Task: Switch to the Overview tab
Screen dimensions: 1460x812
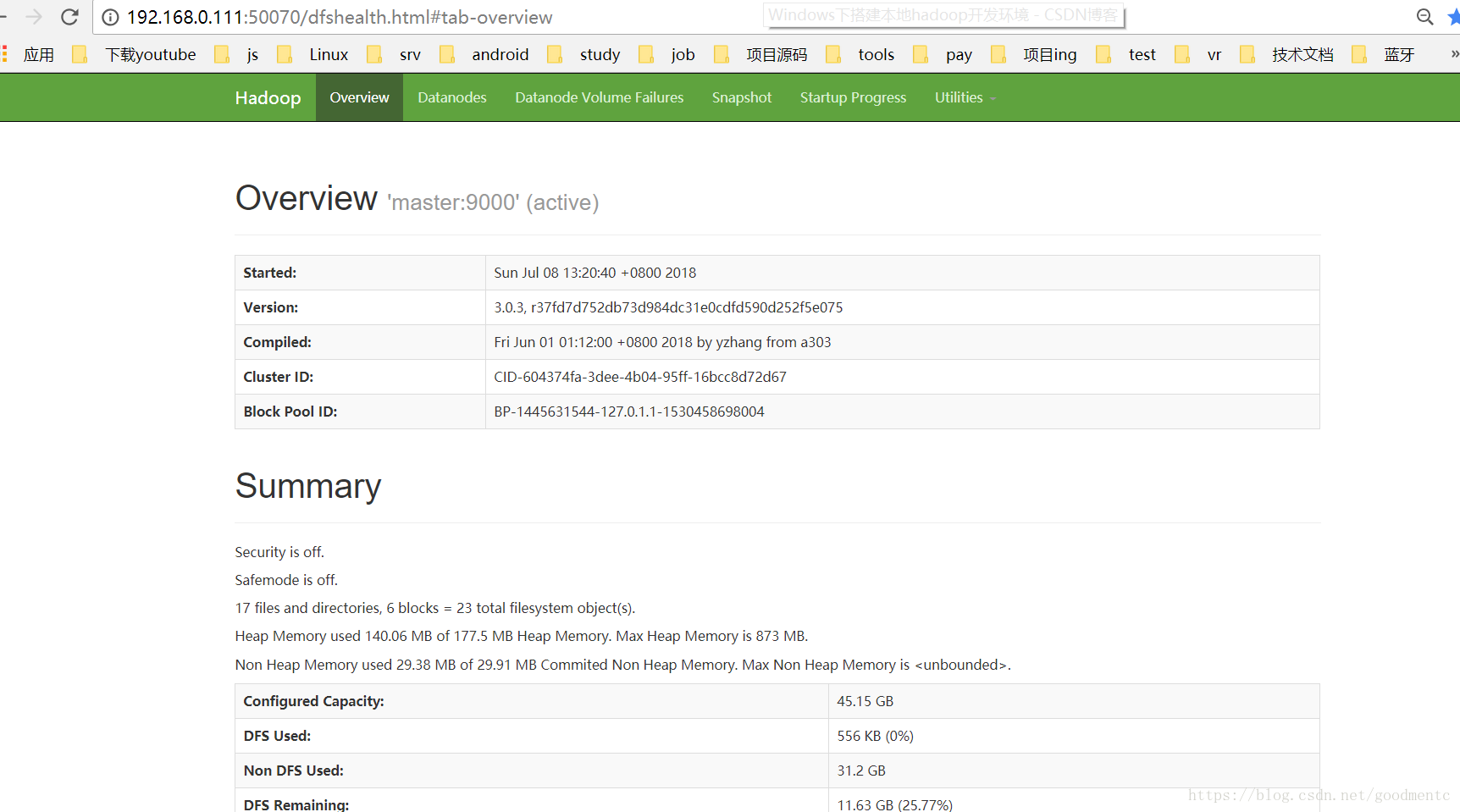Action: (x=359, y=97)
